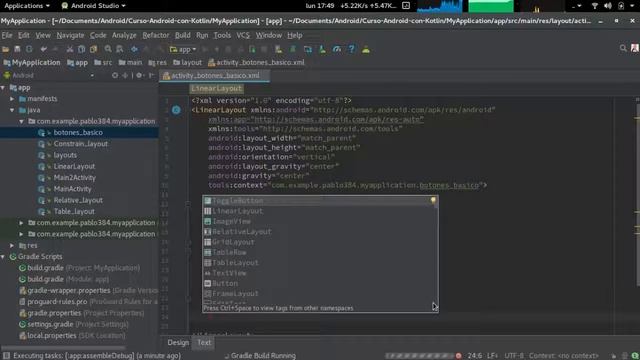Stop the Gradle build with red button
Viewport: 640px width, 360px height.
pyautogui.click(x=458, y=356)
